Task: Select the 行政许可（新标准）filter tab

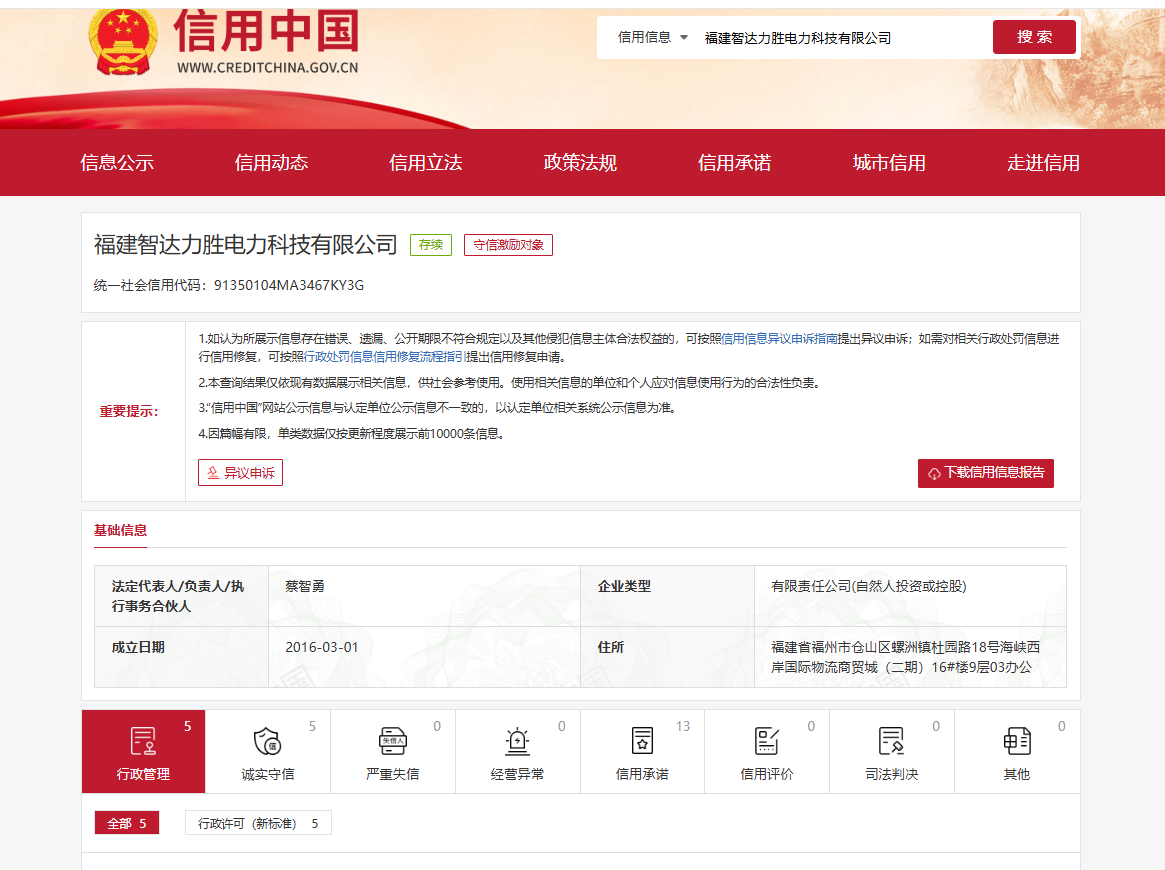Action: click(x=258, y=823)
